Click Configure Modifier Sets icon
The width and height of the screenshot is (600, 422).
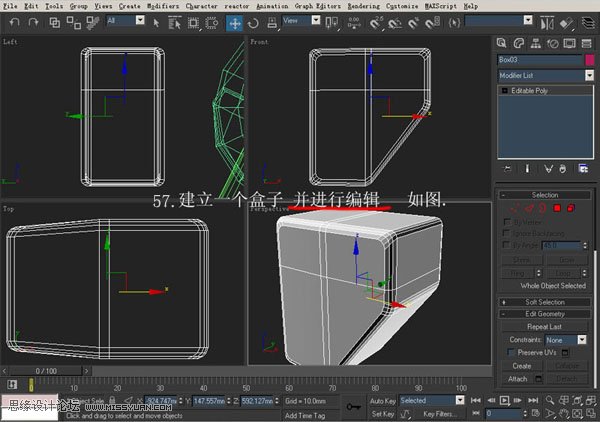pyautogui.click(x=583, y=168)
